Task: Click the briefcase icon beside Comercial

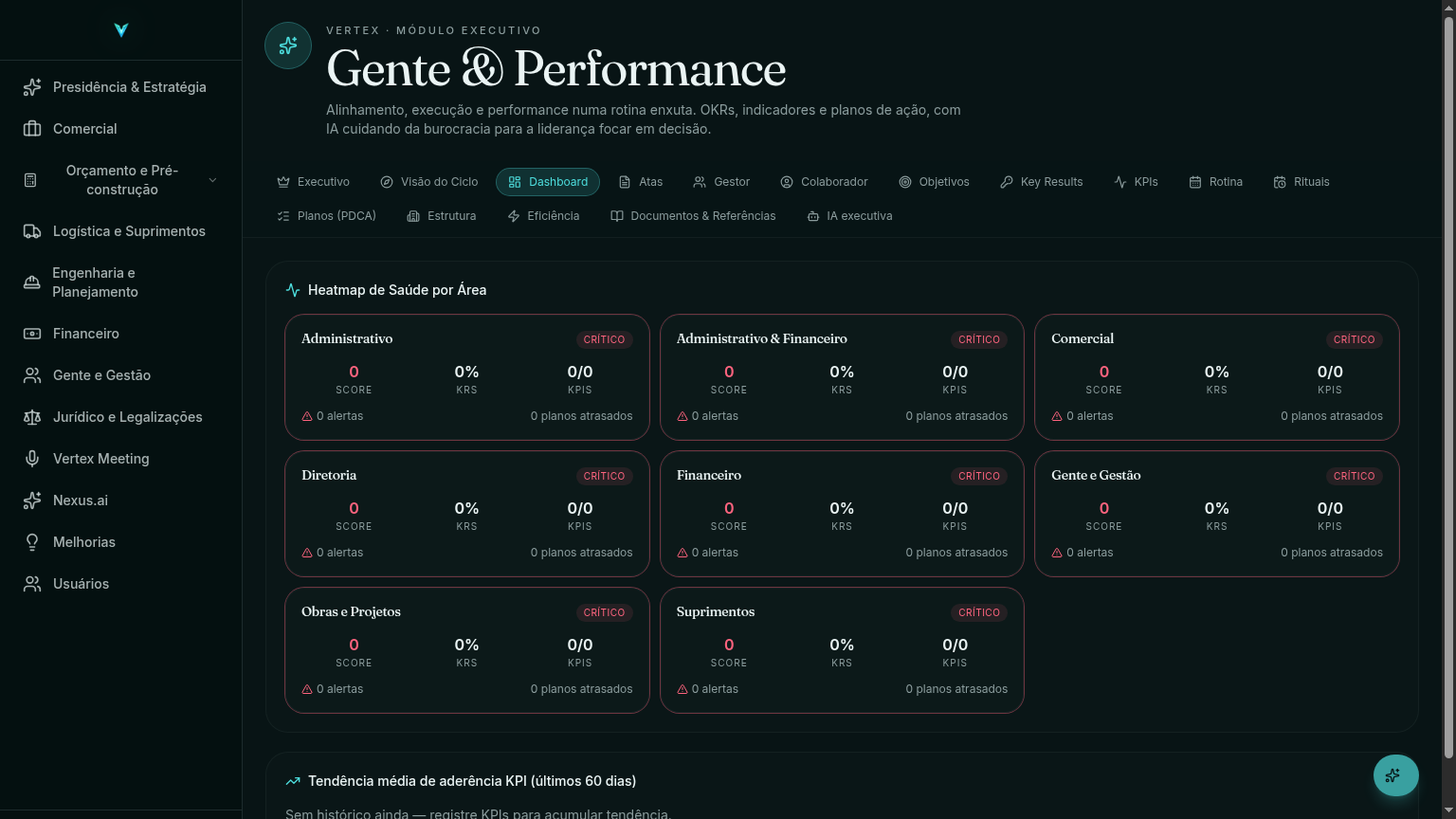Action: [32, 129]
